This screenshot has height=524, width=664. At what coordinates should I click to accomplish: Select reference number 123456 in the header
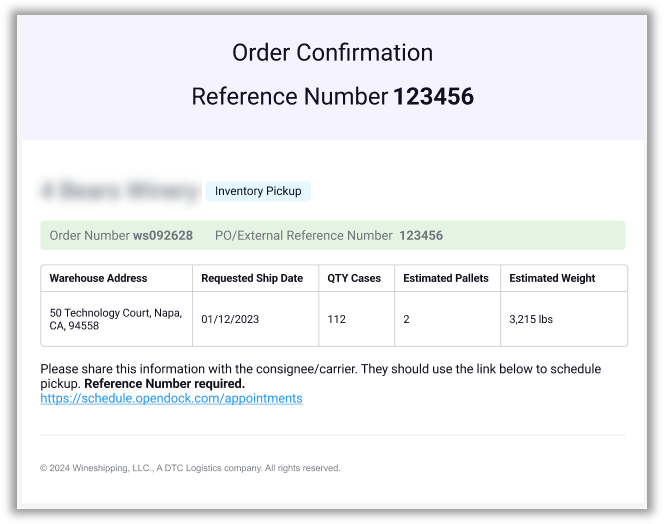point(433,97)
